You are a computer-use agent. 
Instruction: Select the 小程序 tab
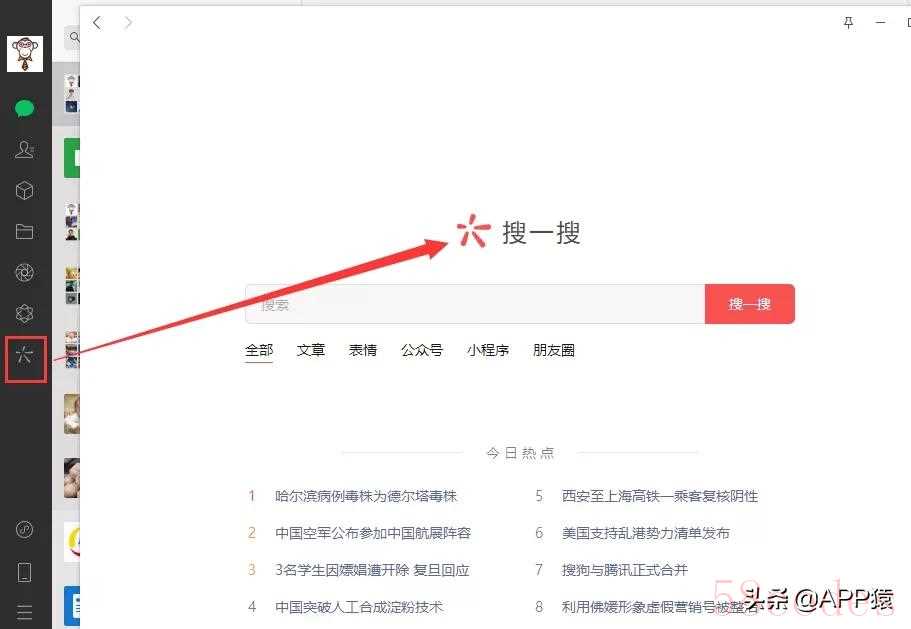(488, 350)
